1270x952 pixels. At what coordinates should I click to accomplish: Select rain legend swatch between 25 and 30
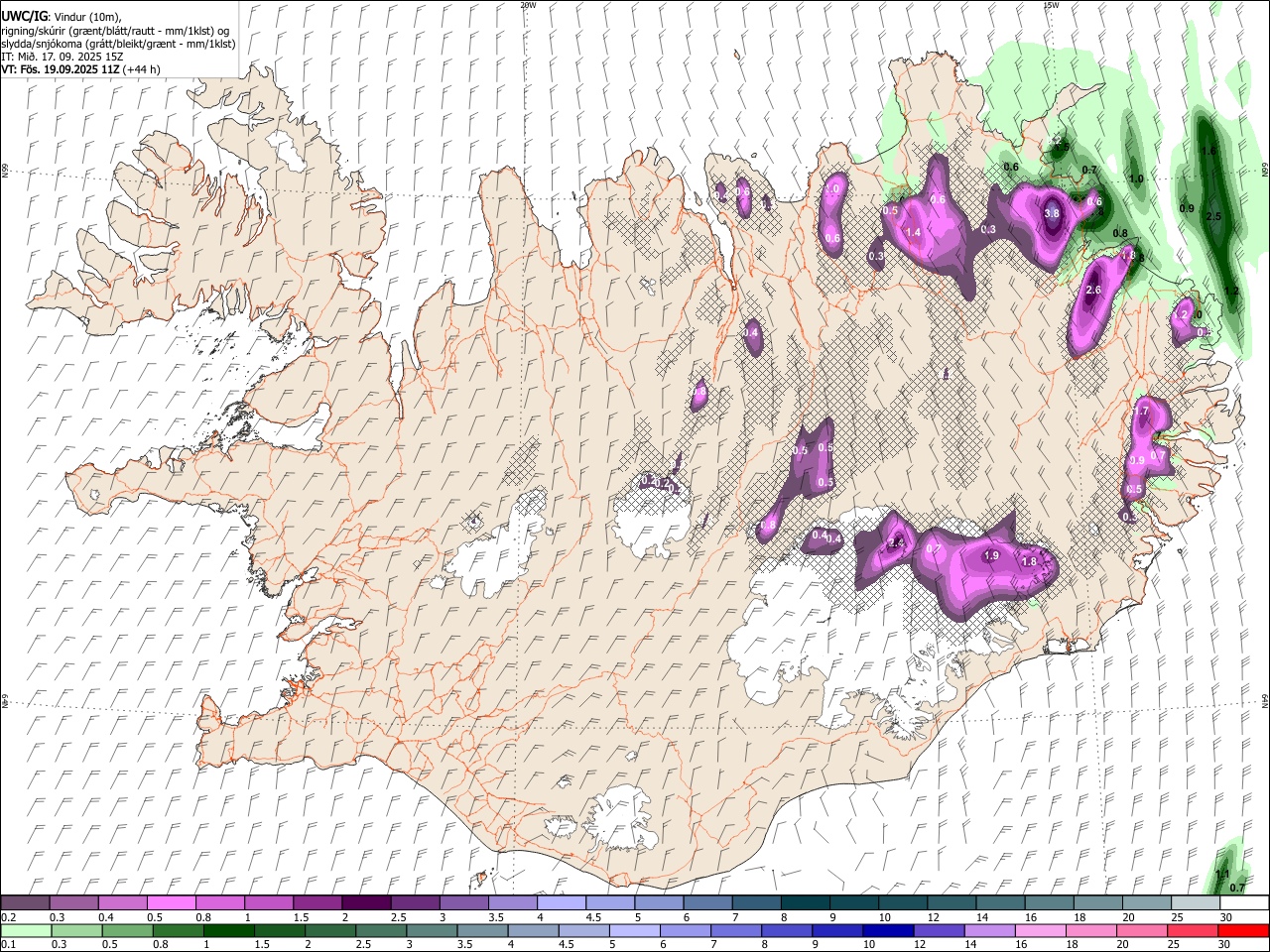[1191, 930]
